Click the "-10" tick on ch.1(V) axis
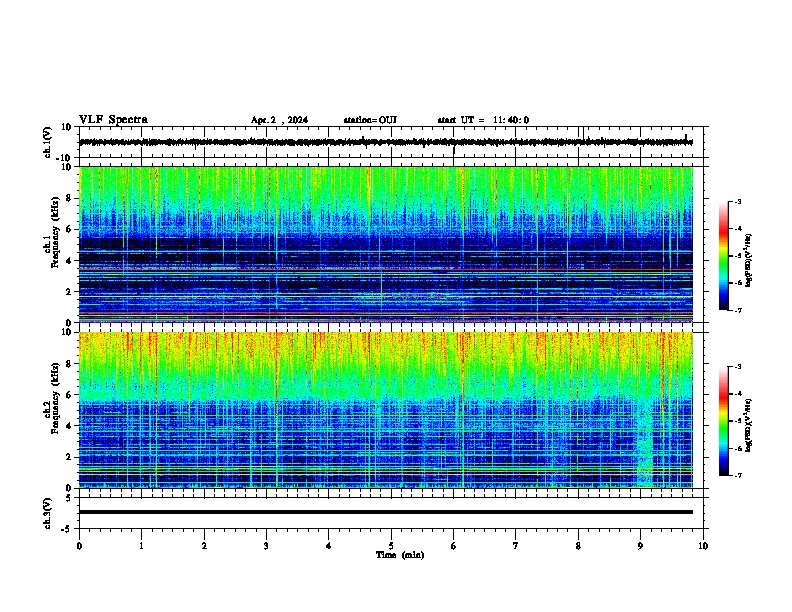This screenshot has width=792, height=612. pyautogui.click(x=65, y=158)
